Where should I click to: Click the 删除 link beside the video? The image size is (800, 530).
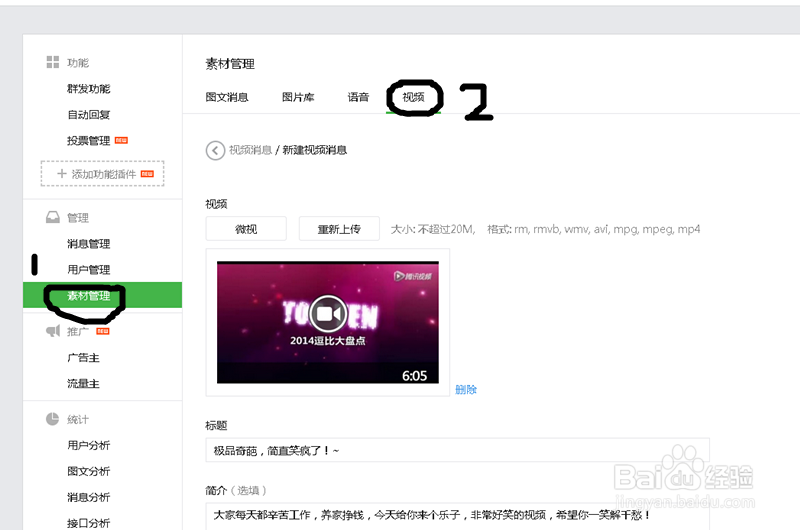(466, 390)
